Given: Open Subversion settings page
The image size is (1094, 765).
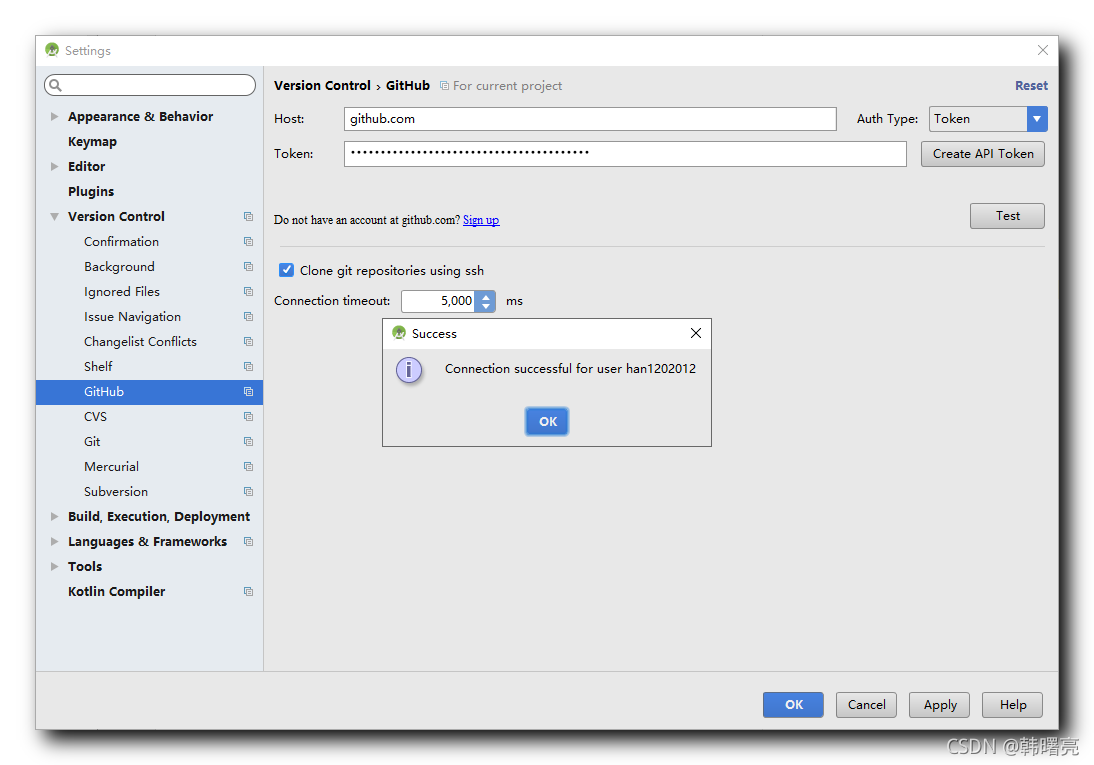Looking at the screenshot, I should point(116,491).
